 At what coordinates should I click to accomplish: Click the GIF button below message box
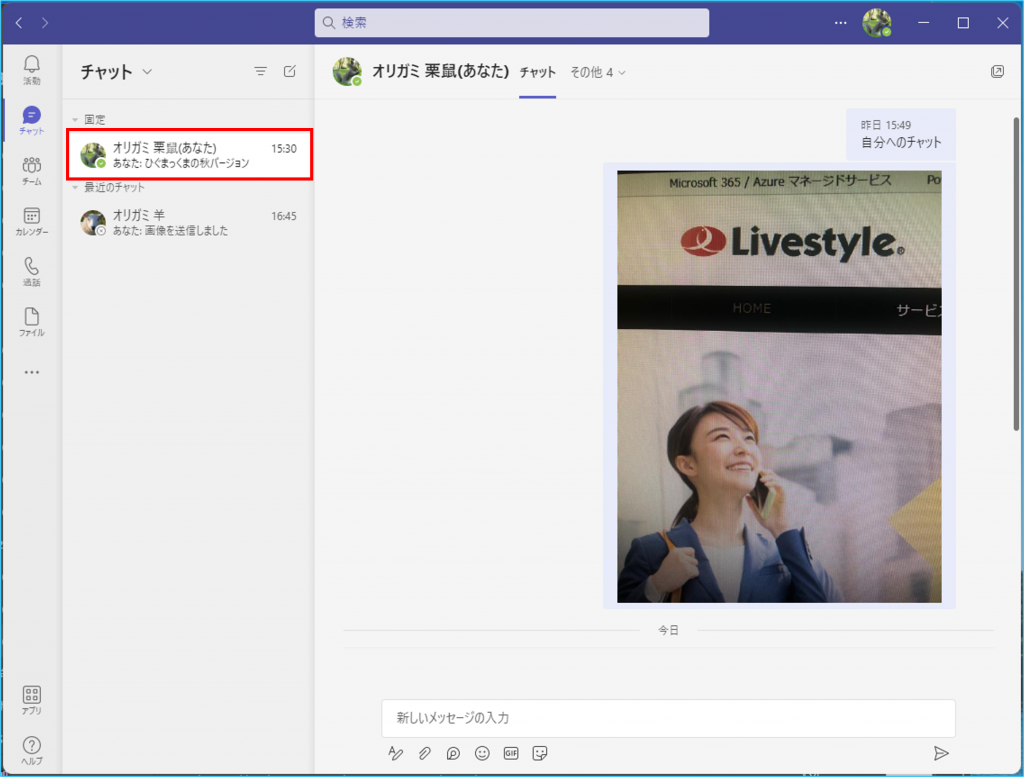tap(511, 753)
